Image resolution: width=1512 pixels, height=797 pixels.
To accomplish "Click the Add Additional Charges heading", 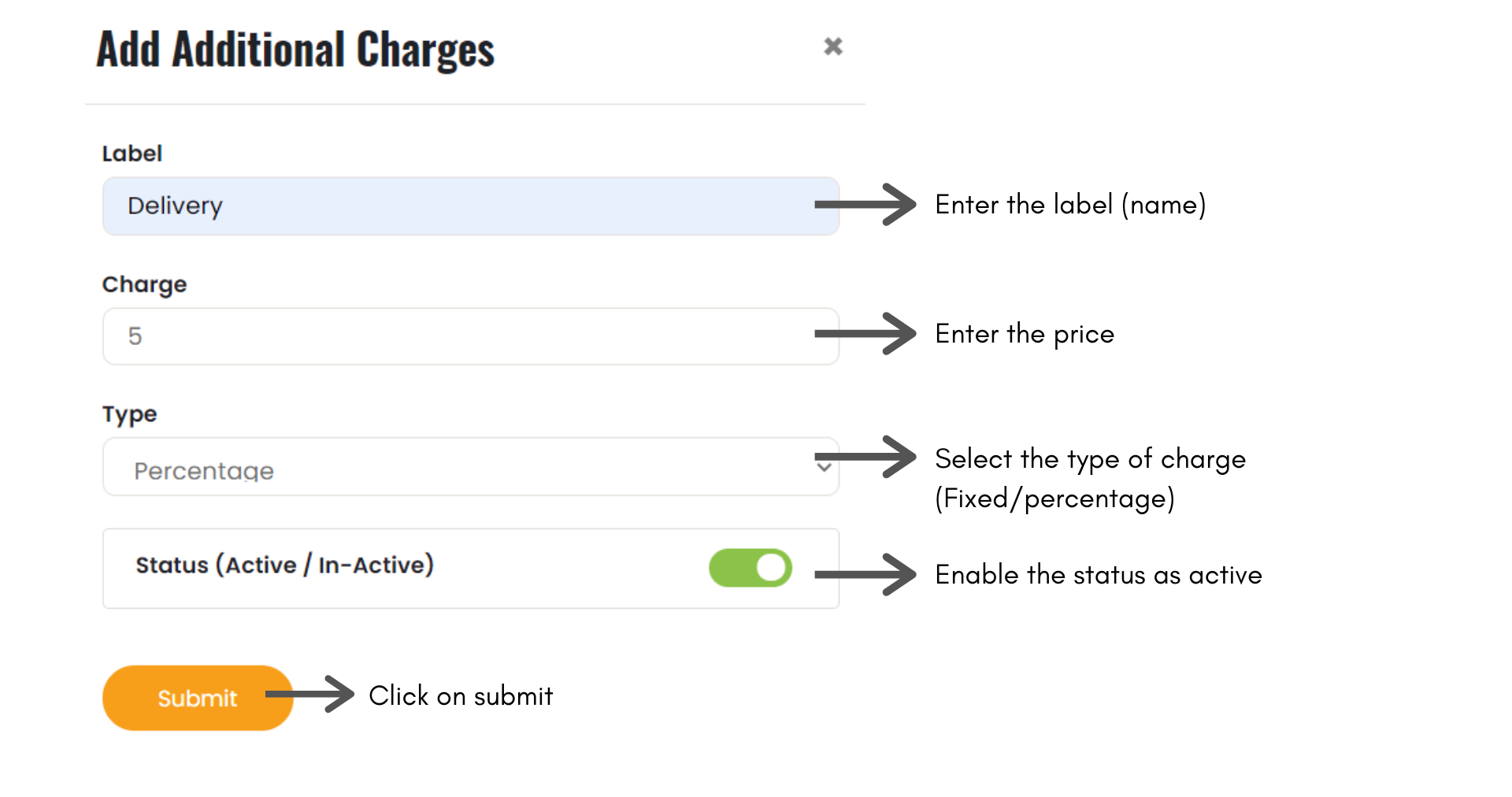I will [x=295, y=49].
